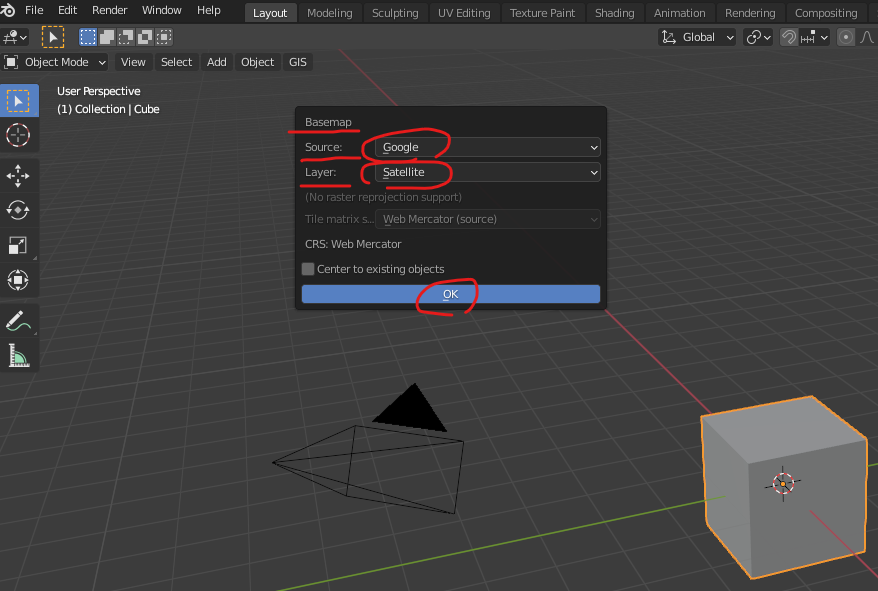
Task: Activate the tweak select arrow tool in header
Action: tap(53, 38)
